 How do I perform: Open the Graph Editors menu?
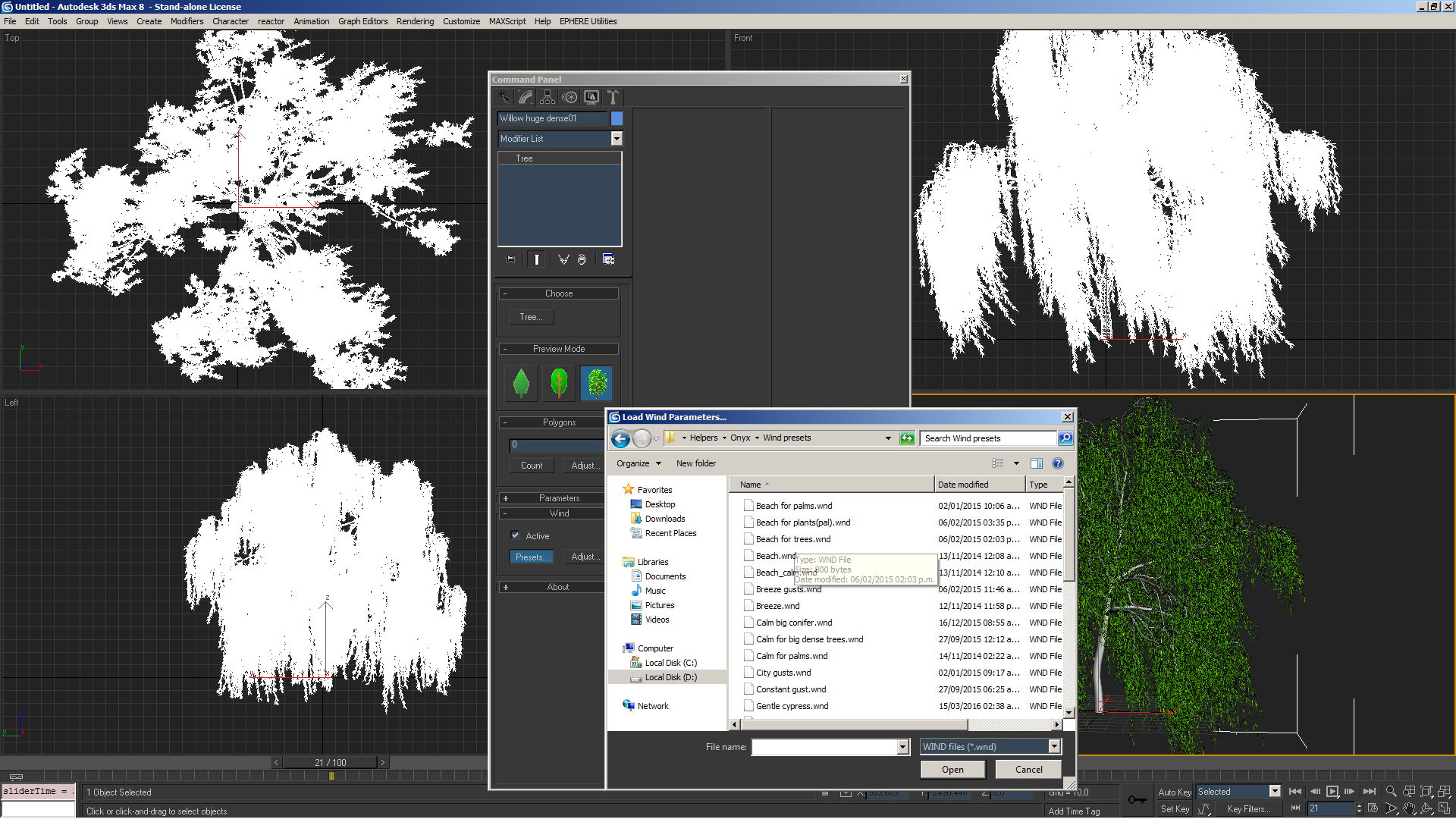[362, 21]
